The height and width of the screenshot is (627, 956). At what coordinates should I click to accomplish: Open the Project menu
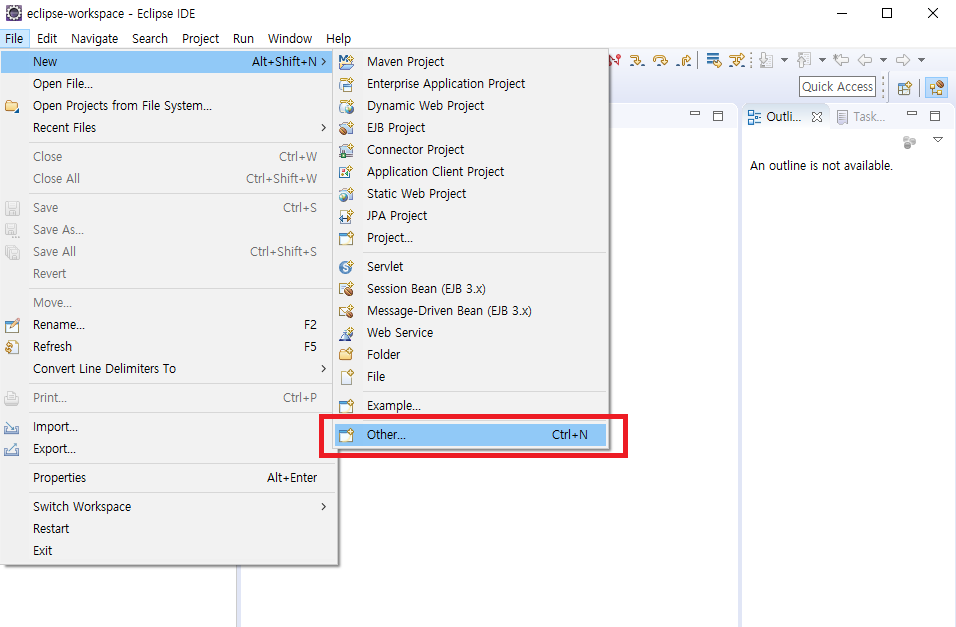tap(201, 38)
